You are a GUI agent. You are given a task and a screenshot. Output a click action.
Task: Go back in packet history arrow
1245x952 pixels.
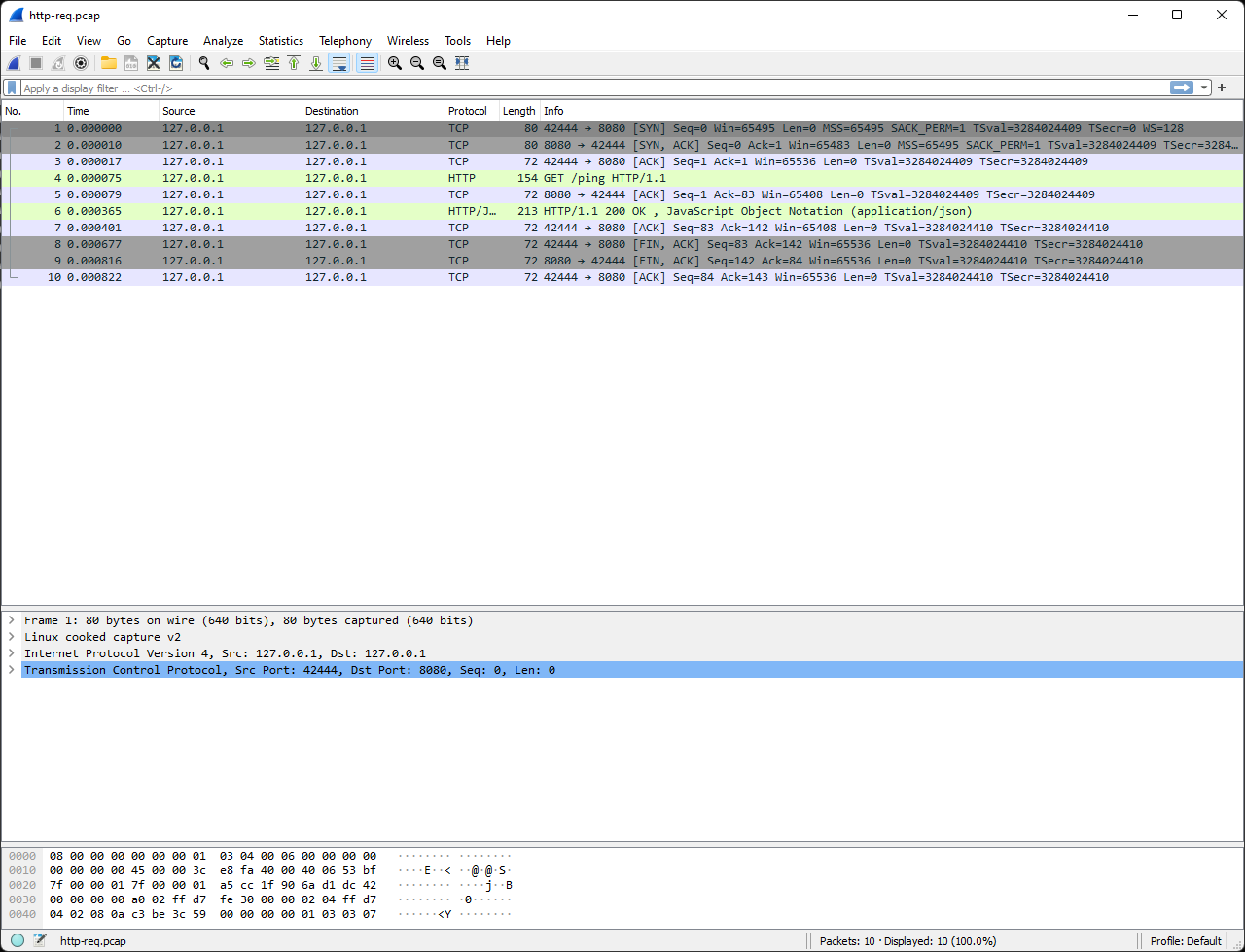[227, 63]
